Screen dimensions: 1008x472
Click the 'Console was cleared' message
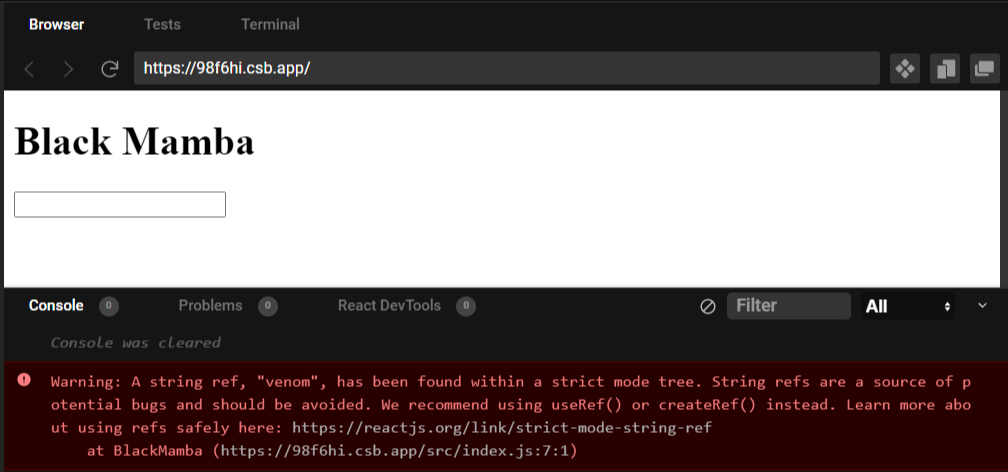pyautogui.click(x=136, y=343)
